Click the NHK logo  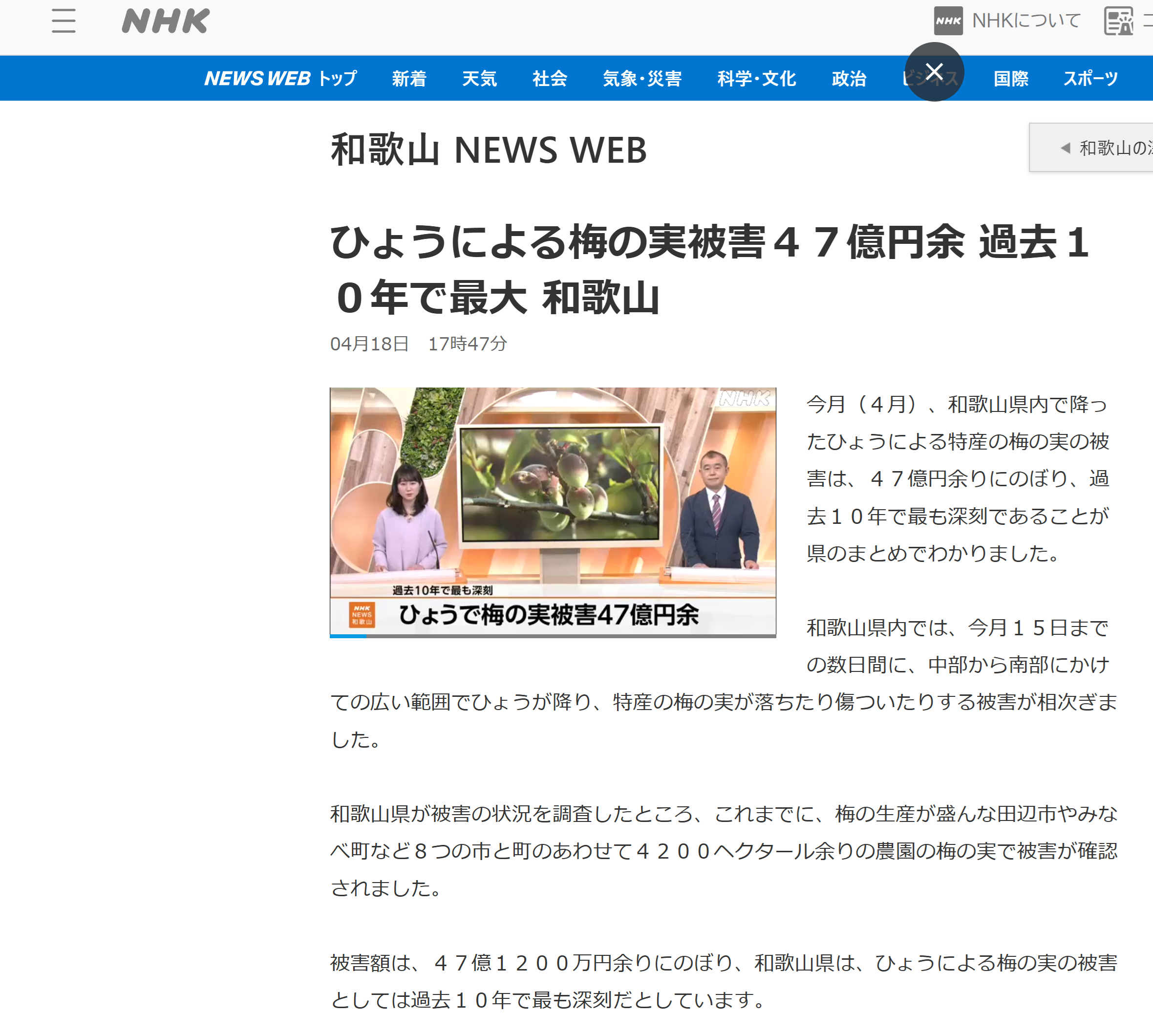166,21
